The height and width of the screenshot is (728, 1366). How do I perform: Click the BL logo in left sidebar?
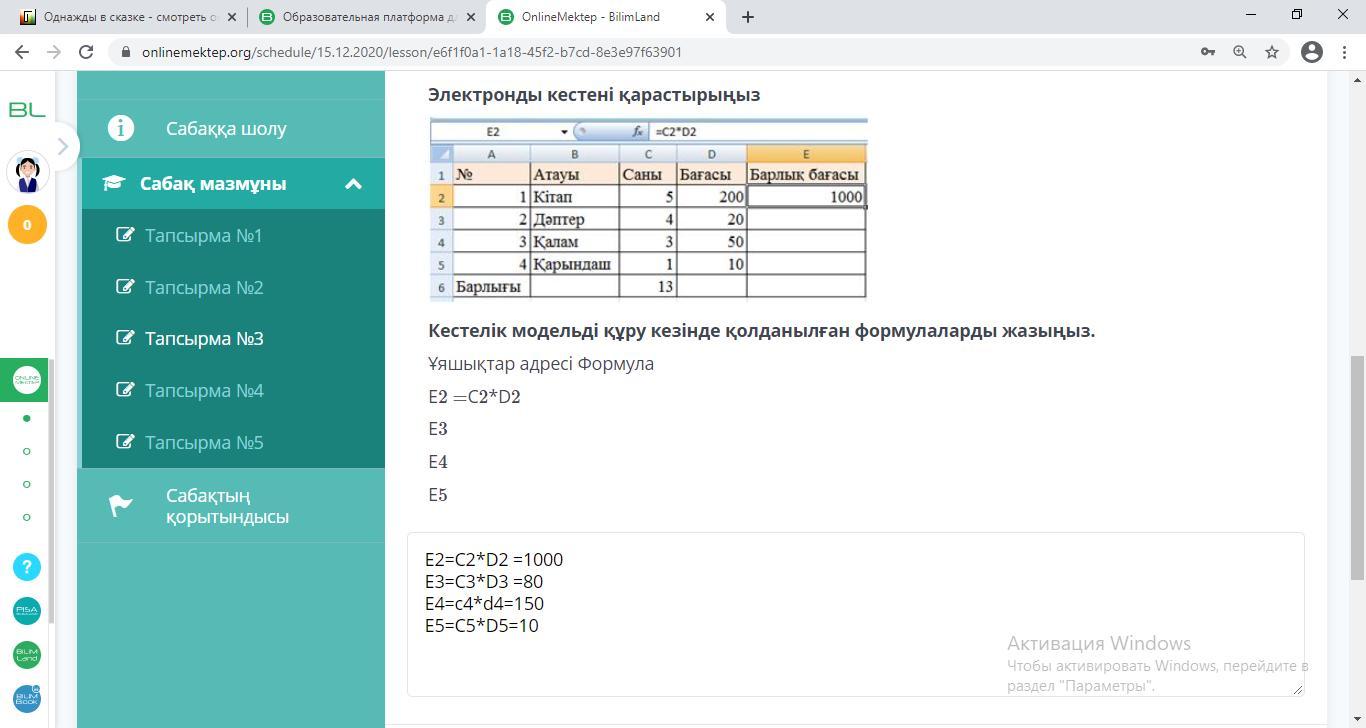pyautogui.click(x=27, y=110)
